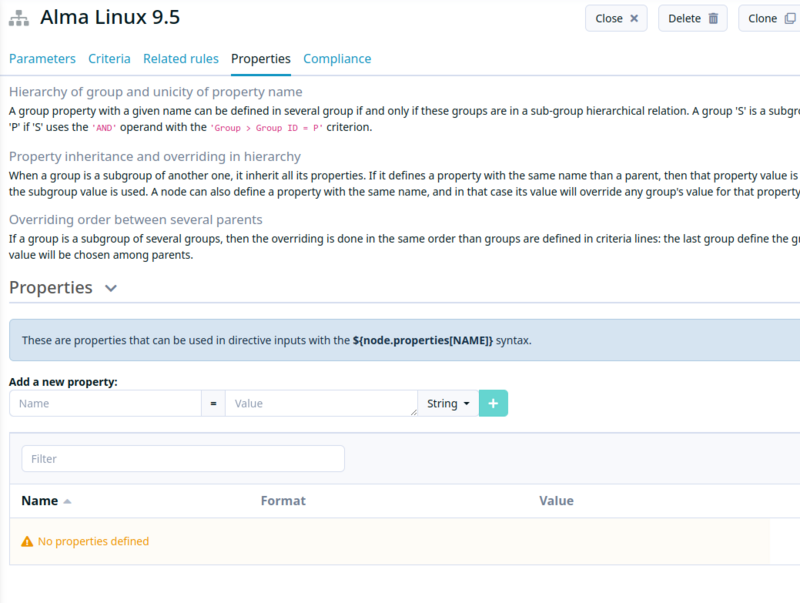
Task: Open the Criteria tab
Action: pyautogui.click(x=109, y=59)
